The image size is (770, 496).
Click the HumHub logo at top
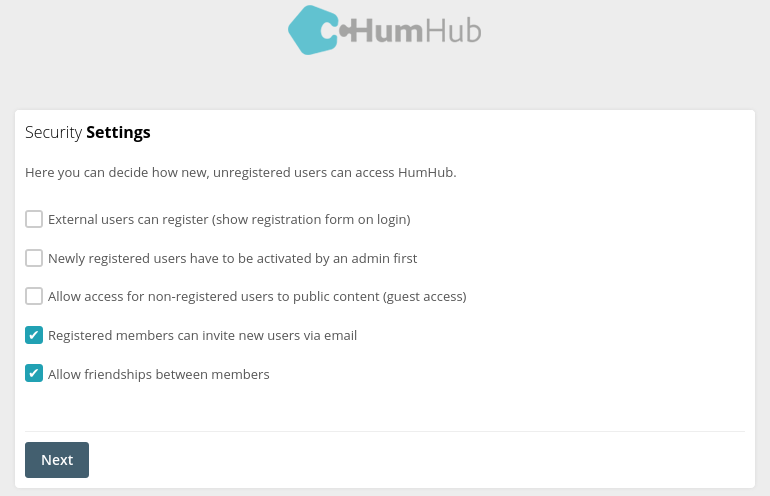point(385,30)
